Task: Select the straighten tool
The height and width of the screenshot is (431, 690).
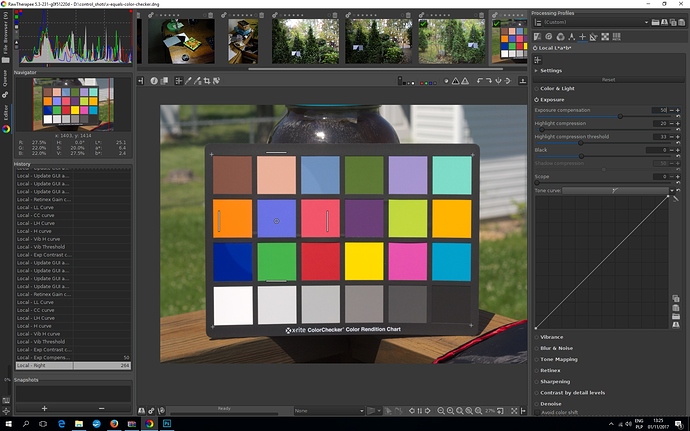Action: click(217, 81)
